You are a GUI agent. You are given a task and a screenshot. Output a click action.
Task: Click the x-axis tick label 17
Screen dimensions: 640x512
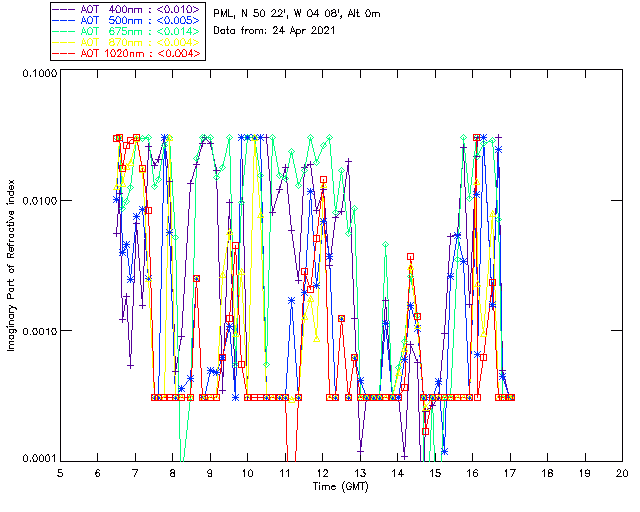[510, 473]
